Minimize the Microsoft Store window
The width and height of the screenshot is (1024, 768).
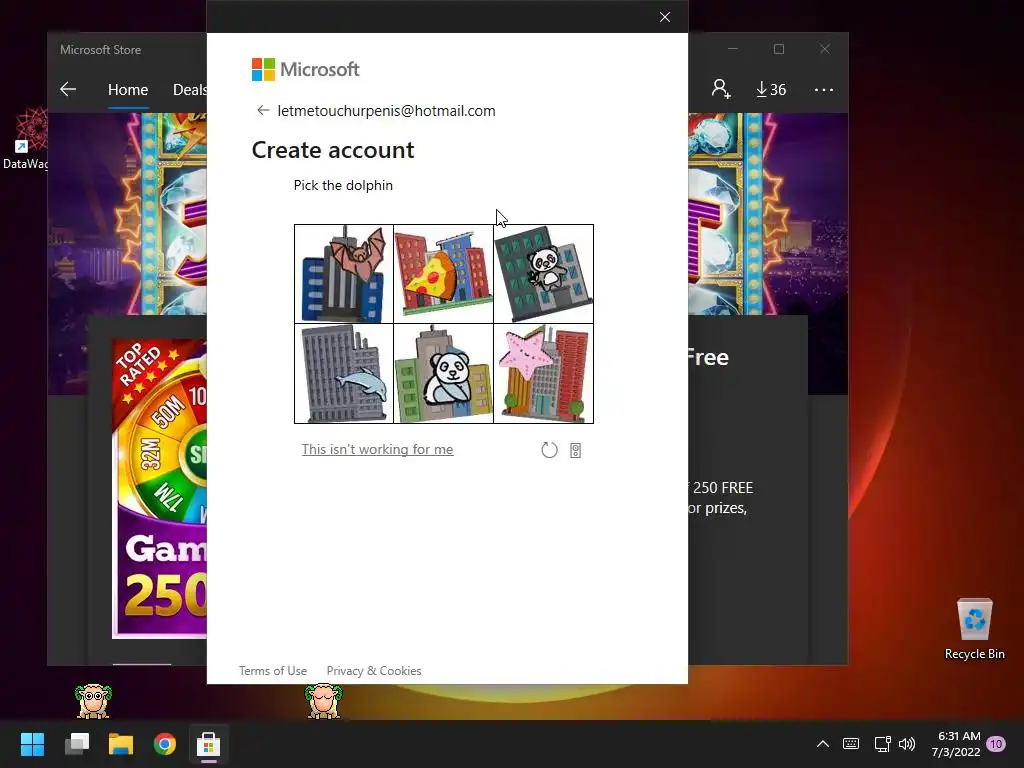pyautogui.click(x=733, y=49)
